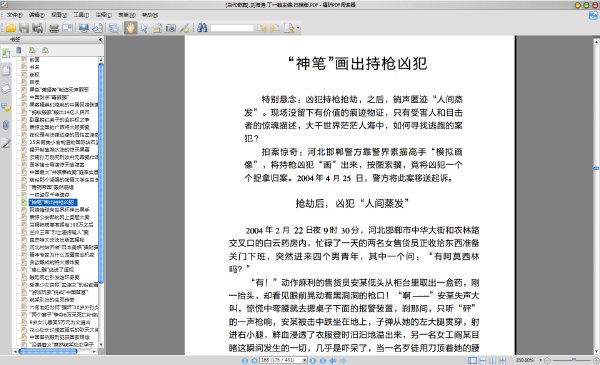
Task: Click the delete bookmark trash icon
Action: point(18,50)
